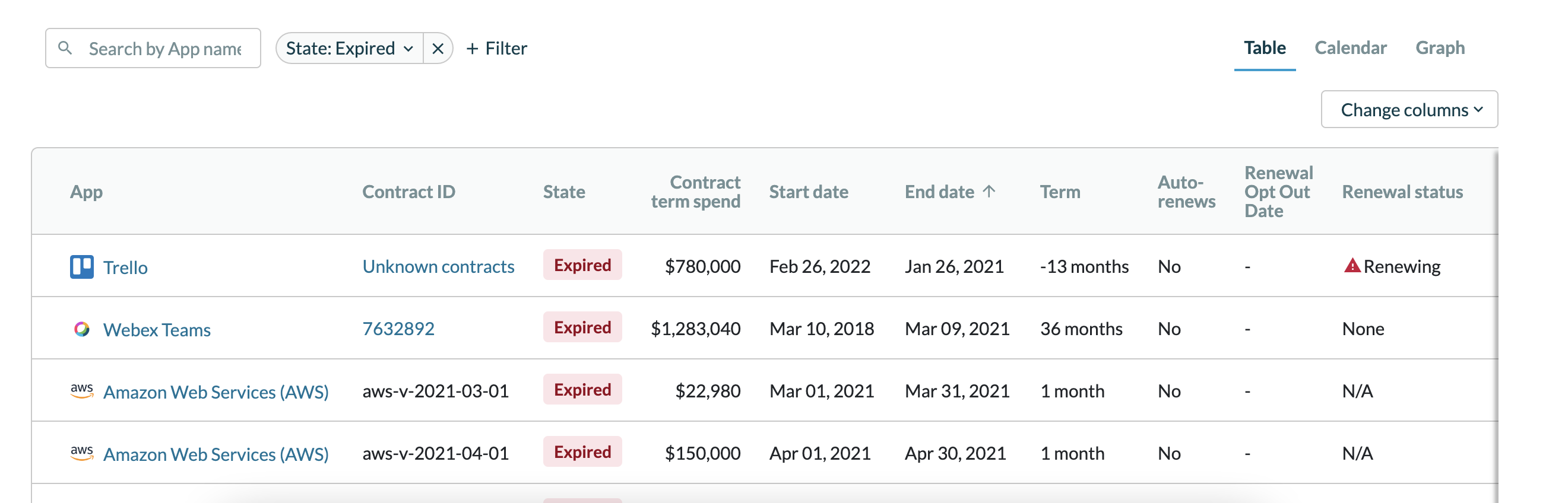This screenshot has width=1568, height=503.
Task: Switch to the Calendar tab
Action: [1350, 47]
